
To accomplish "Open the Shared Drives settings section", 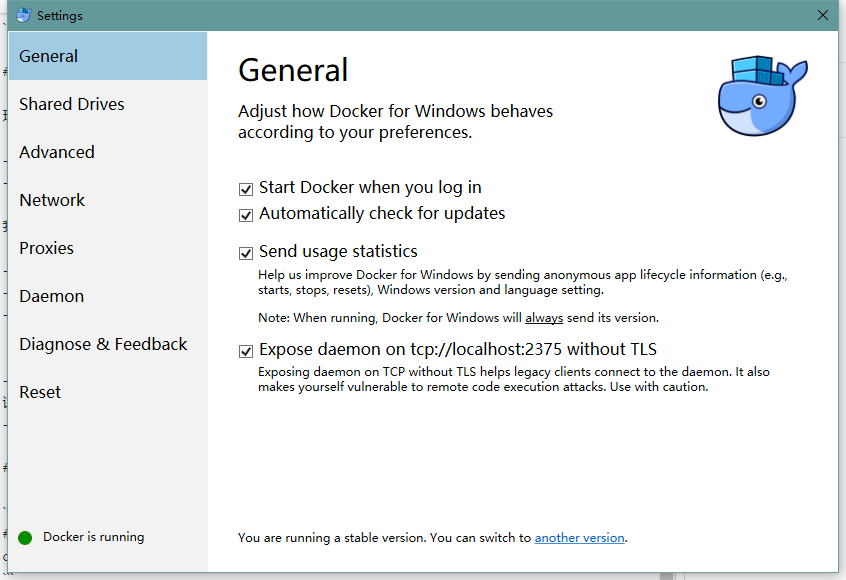I will point(72,104).
